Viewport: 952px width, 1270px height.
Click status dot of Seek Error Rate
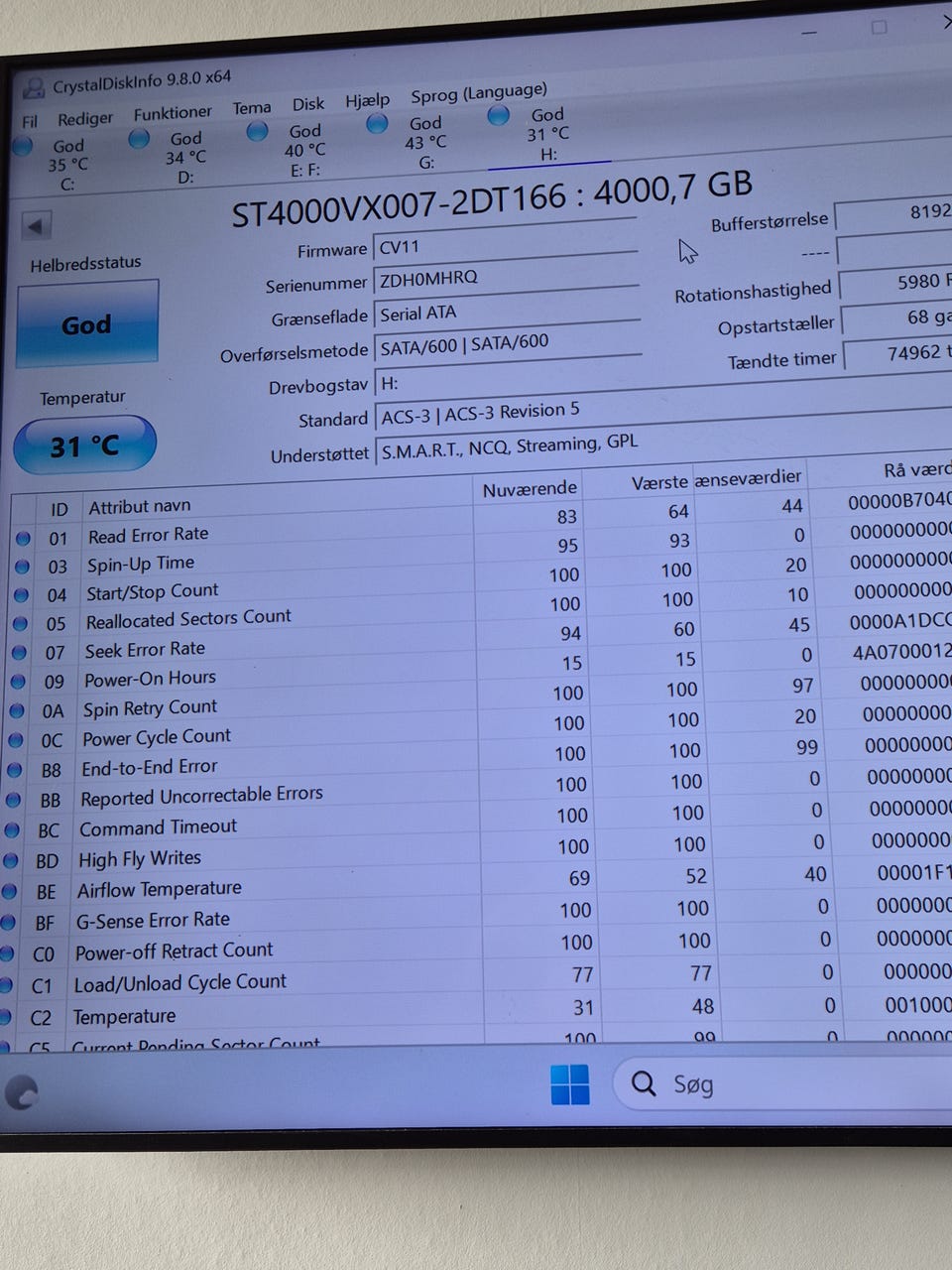point(19,653)
